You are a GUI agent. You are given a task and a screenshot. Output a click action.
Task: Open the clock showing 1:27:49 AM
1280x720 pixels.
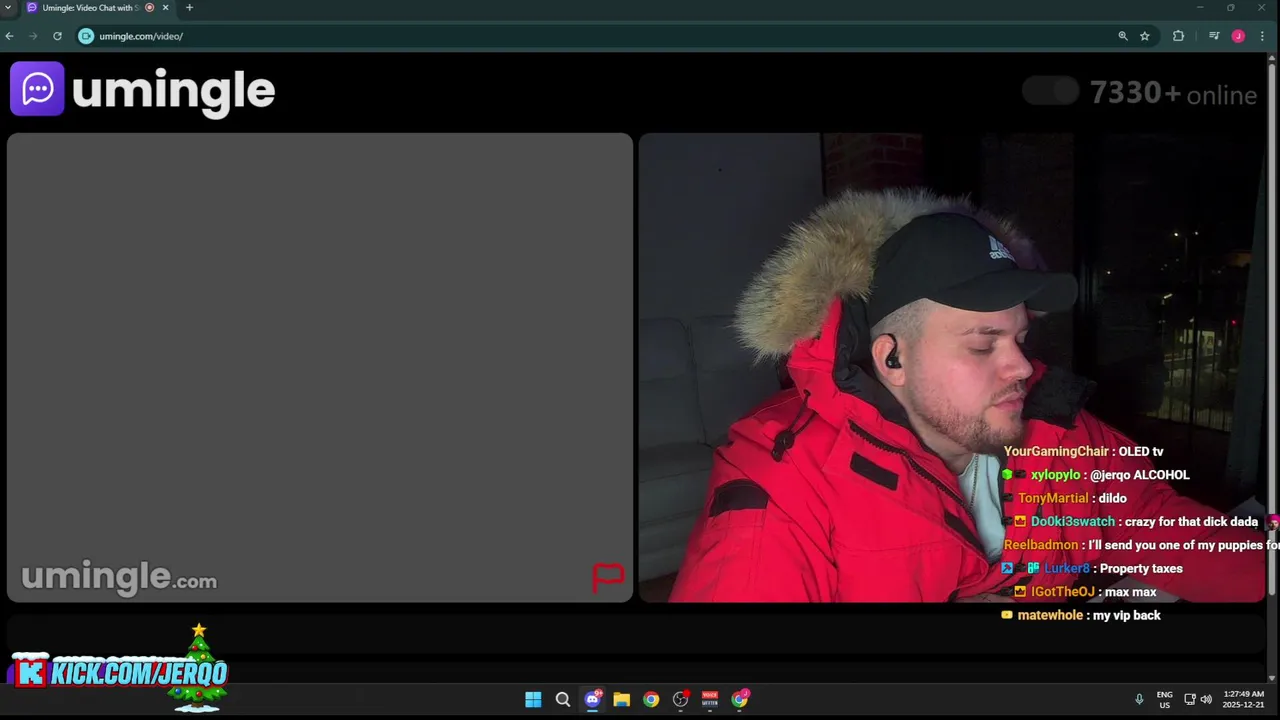tap(1243, 699)
